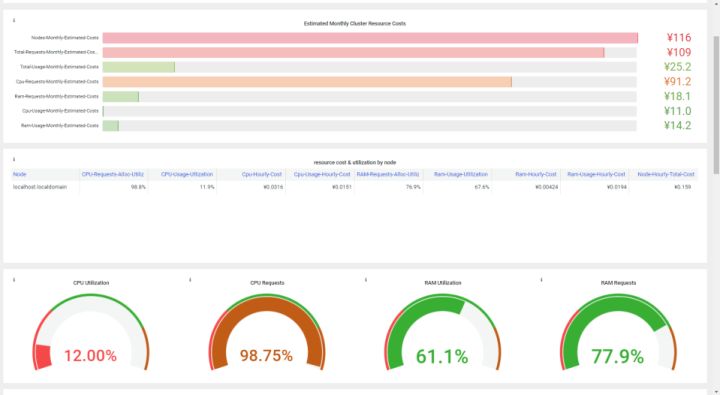Sort by Ram-Usage-Hourly-Cost column header

point(596,175)
